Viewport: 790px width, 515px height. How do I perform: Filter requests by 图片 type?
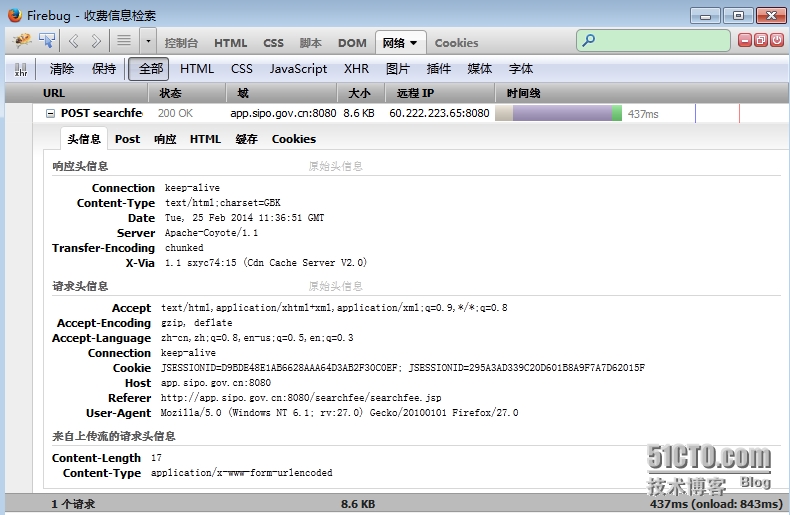pyautogui.click(x=398, y=69)
